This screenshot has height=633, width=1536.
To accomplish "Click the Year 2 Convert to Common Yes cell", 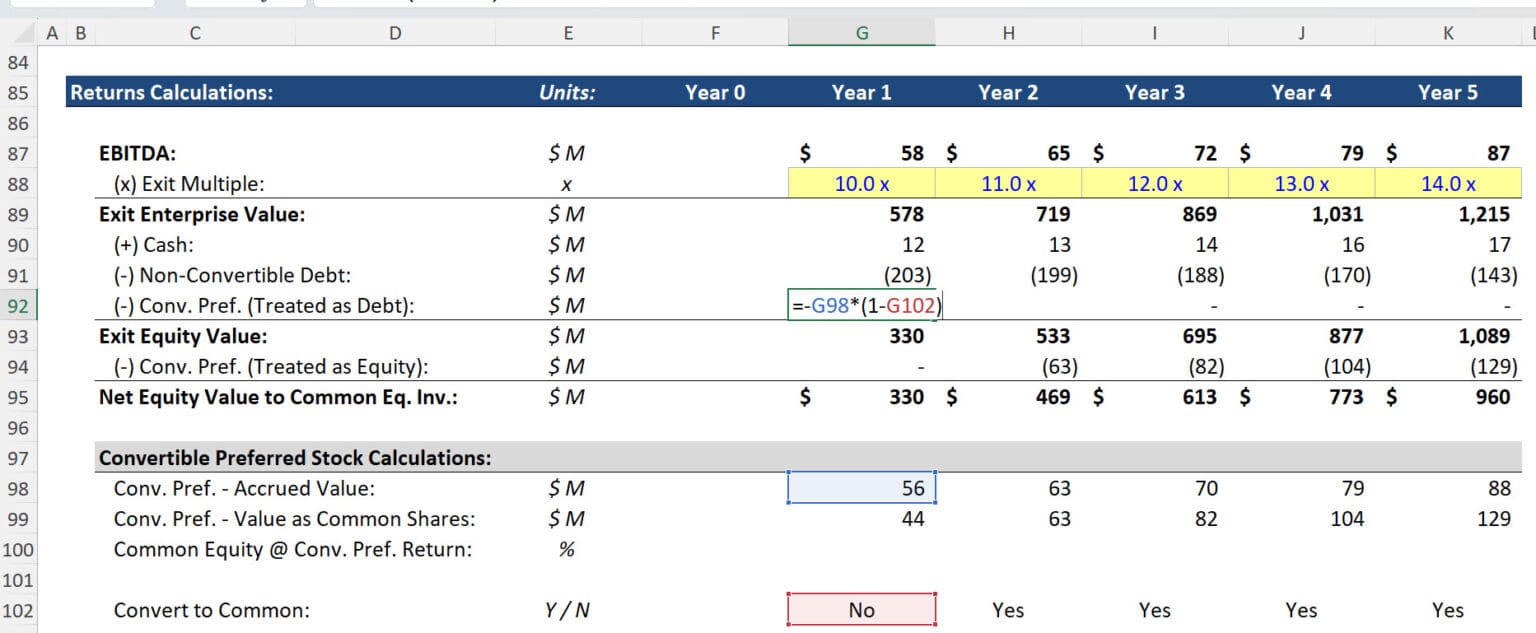I will [x=1007, y=609].
